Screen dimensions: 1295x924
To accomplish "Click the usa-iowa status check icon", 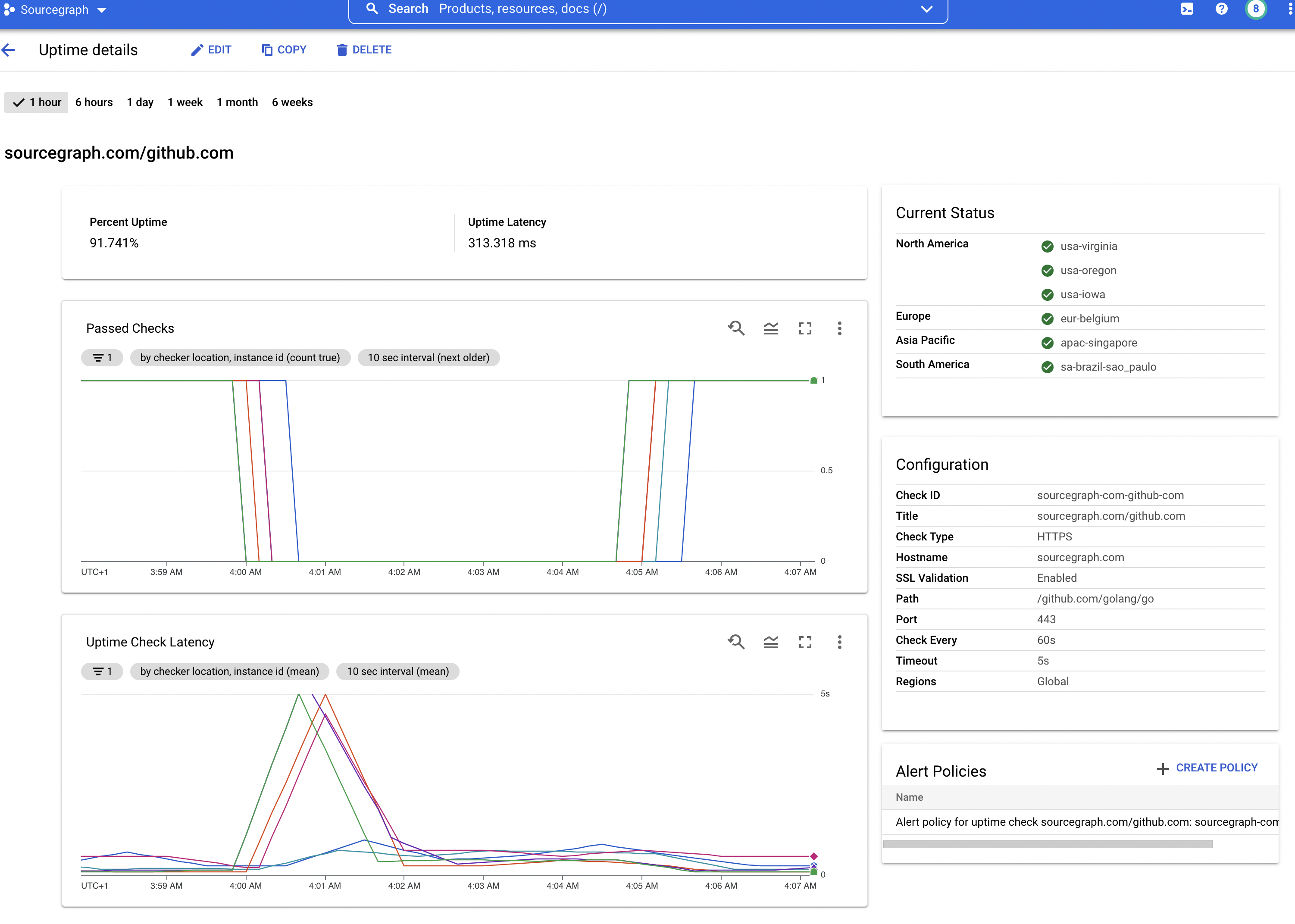I will (x=1047, y=295).
